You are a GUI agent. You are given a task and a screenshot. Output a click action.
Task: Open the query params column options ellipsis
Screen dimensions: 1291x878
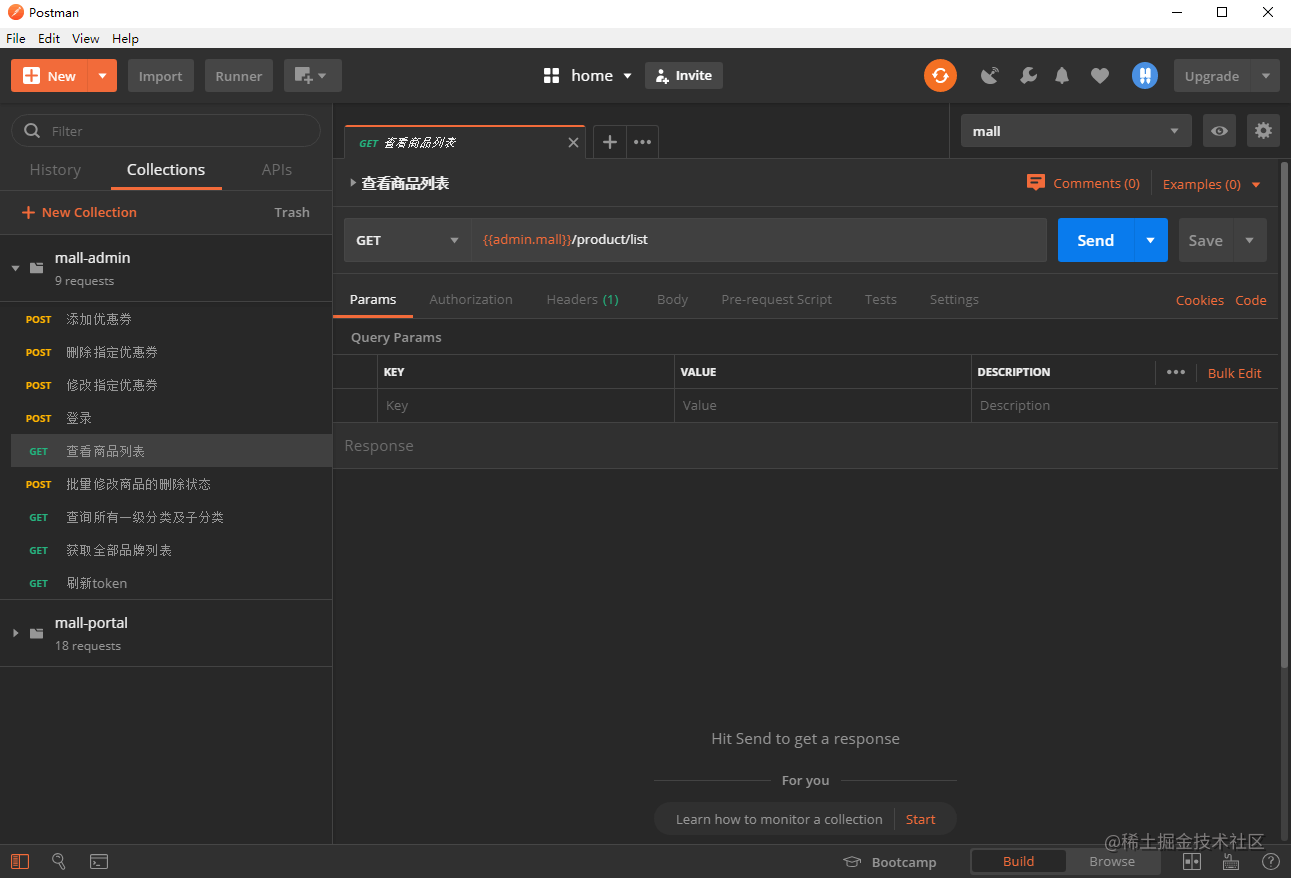[1176, 372]
